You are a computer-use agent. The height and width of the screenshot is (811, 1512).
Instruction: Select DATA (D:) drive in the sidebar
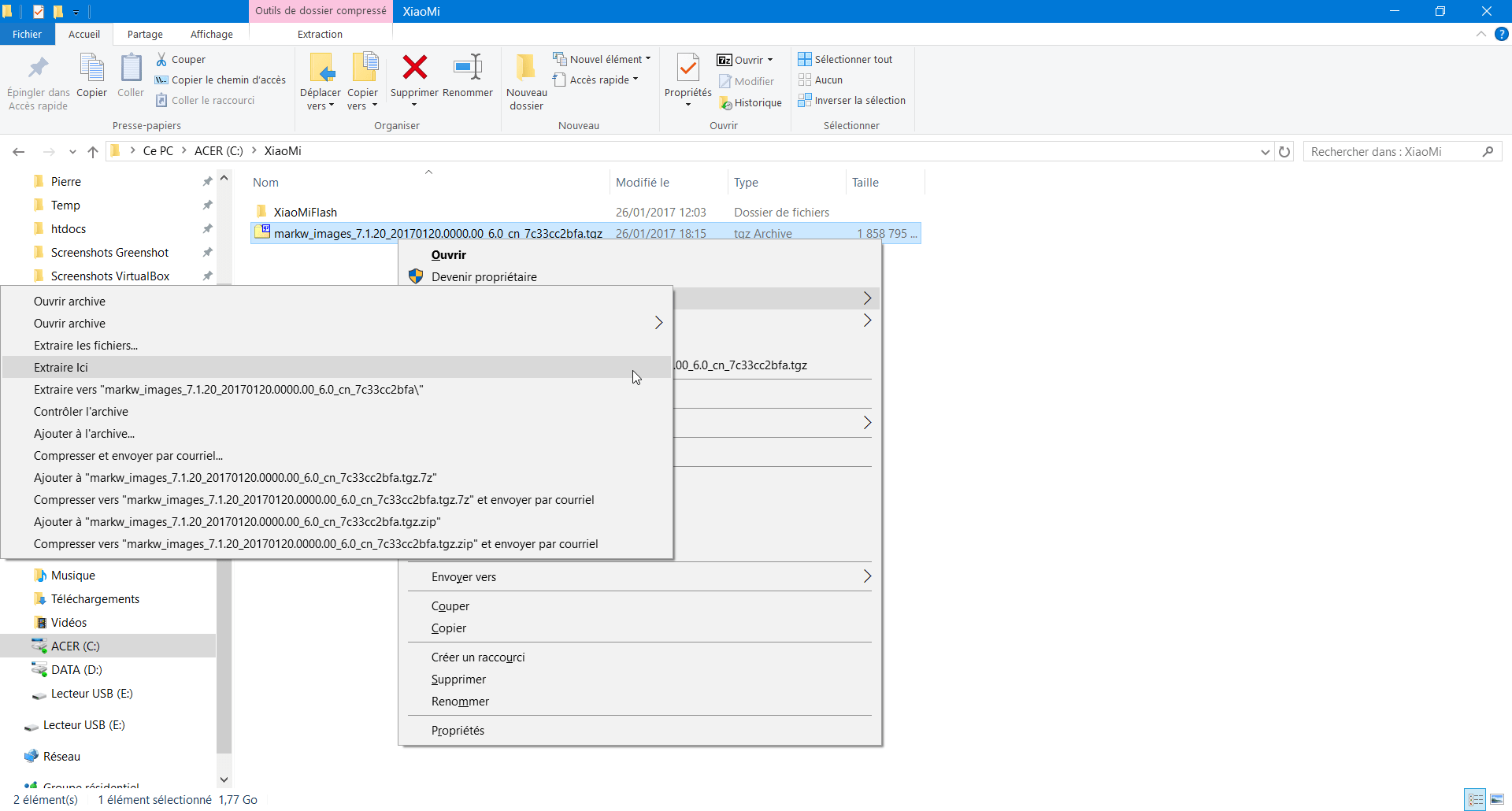coord(76,669)
